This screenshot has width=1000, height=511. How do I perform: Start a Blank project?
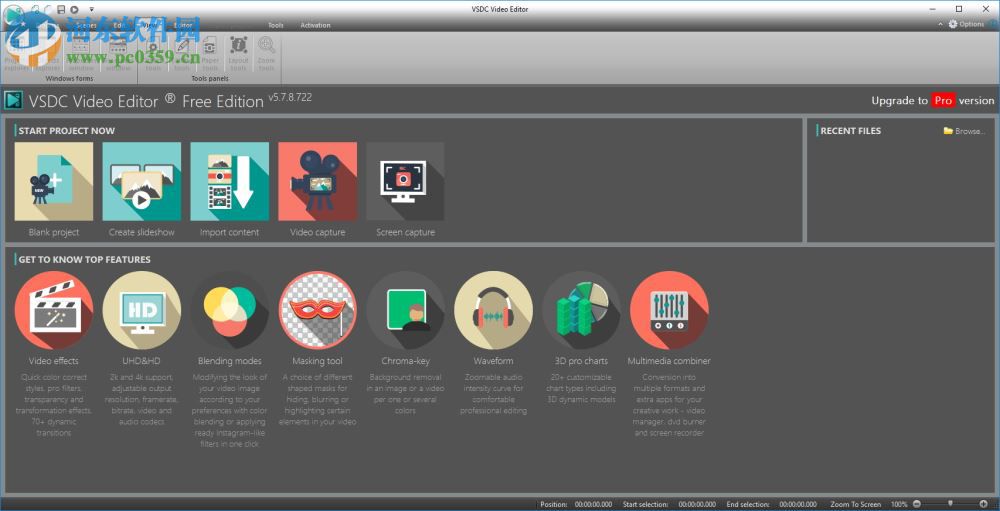54,181
